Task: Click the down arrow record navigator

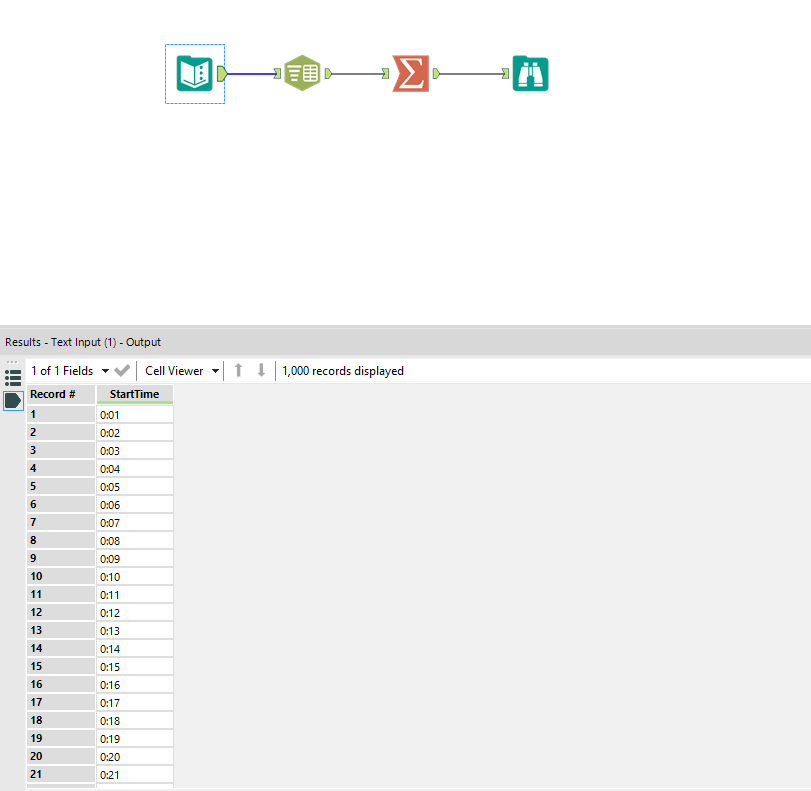Action: coord(262,371)
